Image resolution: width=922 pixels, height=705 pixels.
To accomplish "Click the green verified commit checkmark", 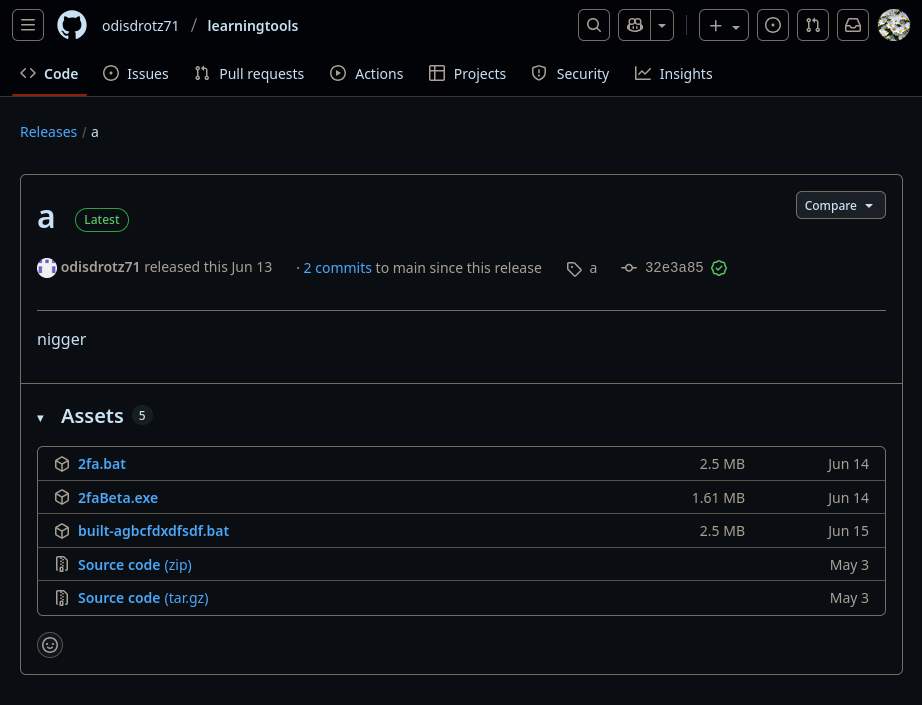I will 719,268.
